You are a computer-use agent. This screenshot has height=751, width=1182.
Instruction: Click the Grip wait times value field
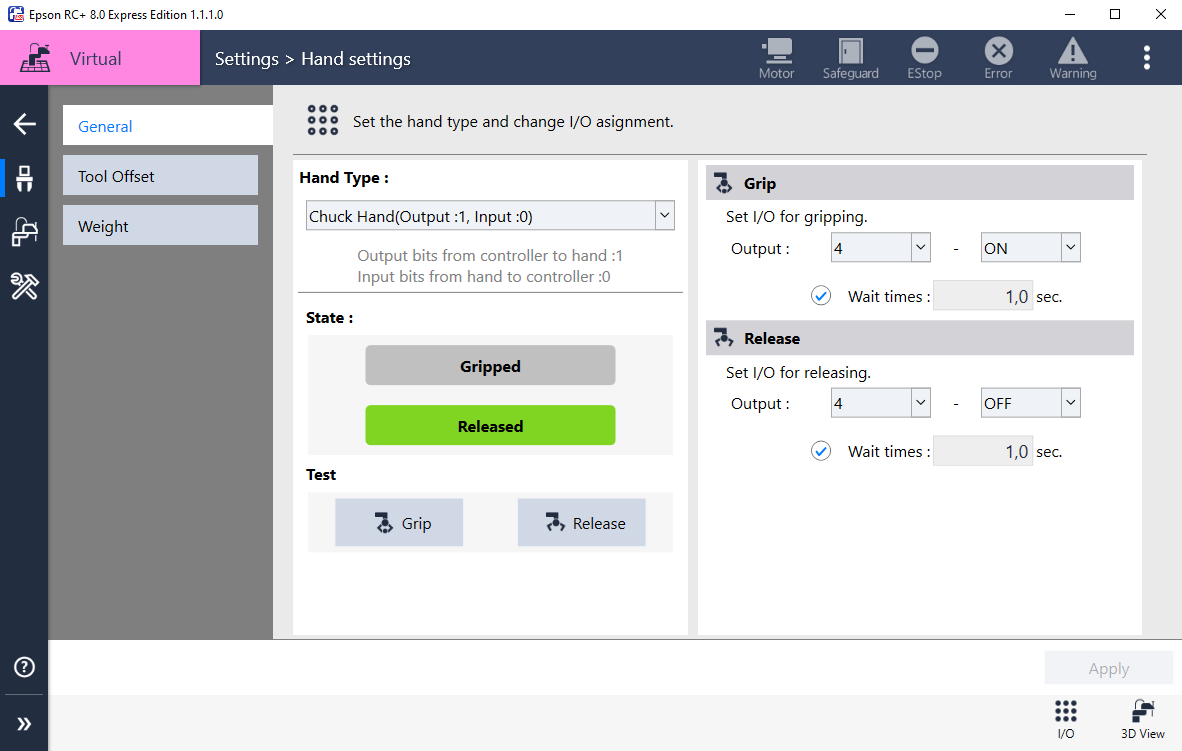[x=982, y=296]
